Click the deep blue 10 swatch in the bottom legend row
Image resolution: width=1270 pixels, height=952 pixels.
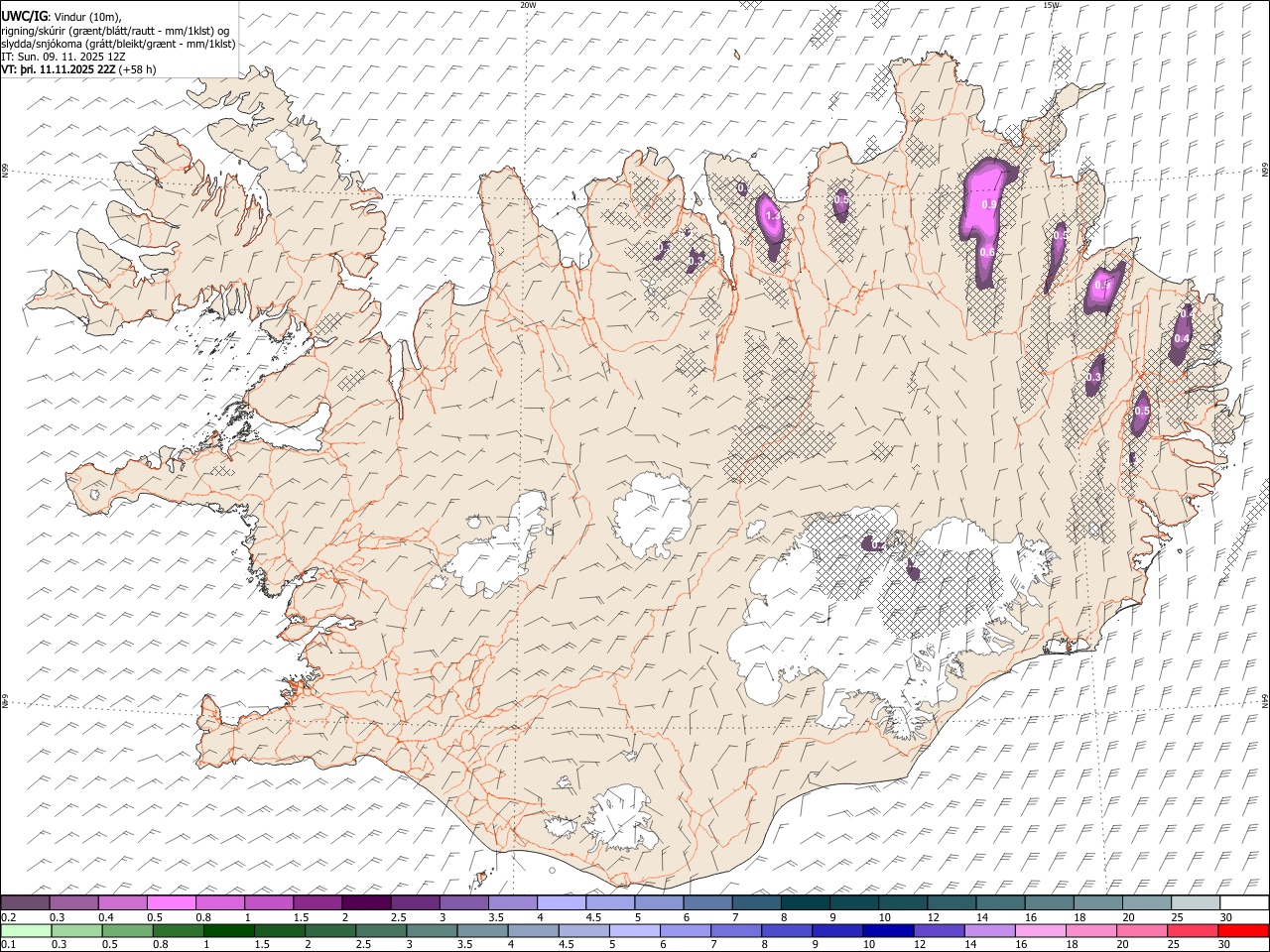tap(887, 930)
